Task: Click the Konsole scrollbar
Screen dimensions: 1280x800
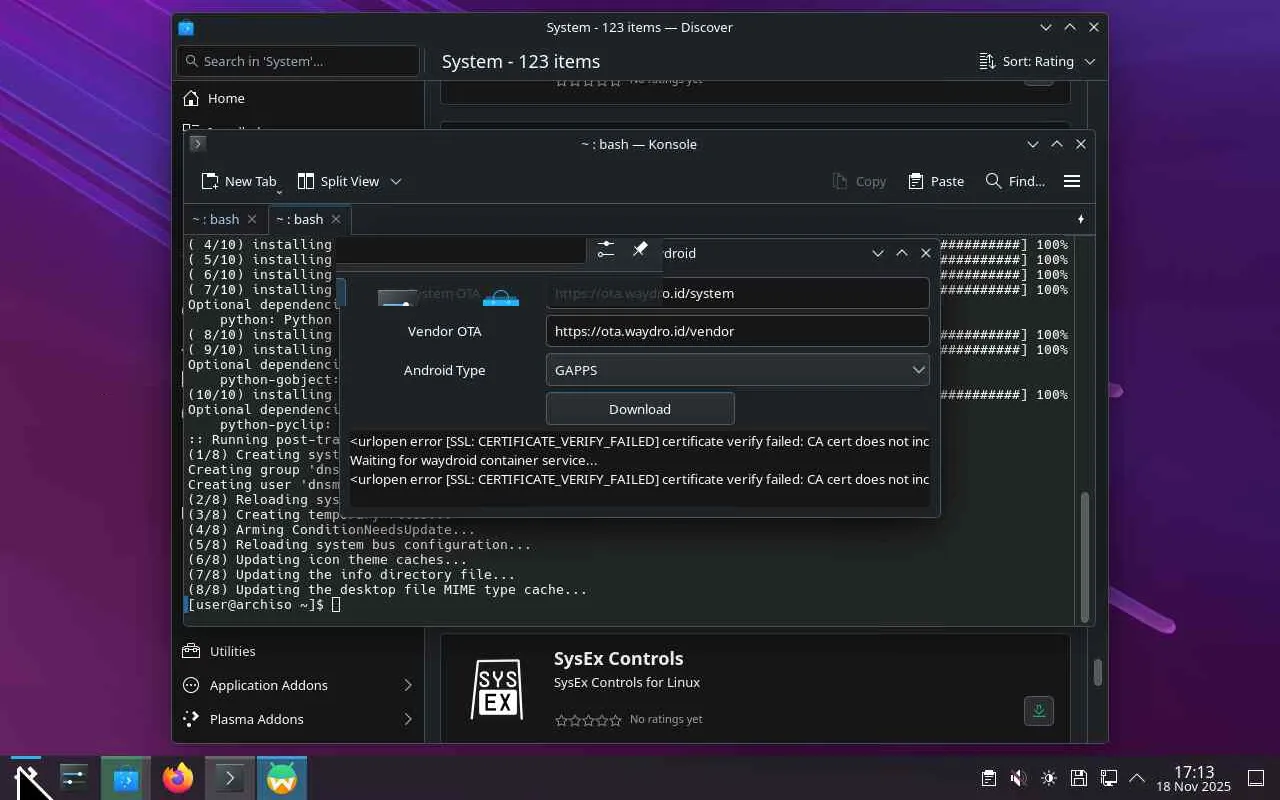Action: coord(1085,555)
